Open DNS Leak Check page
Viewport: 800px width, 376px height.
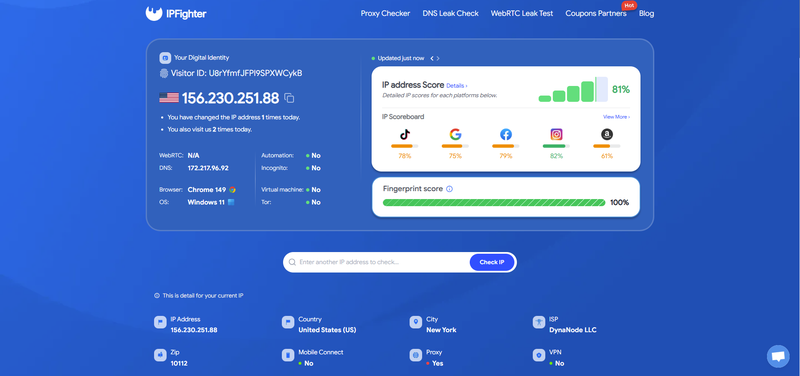pyautogui.click(x=451, y=14)
